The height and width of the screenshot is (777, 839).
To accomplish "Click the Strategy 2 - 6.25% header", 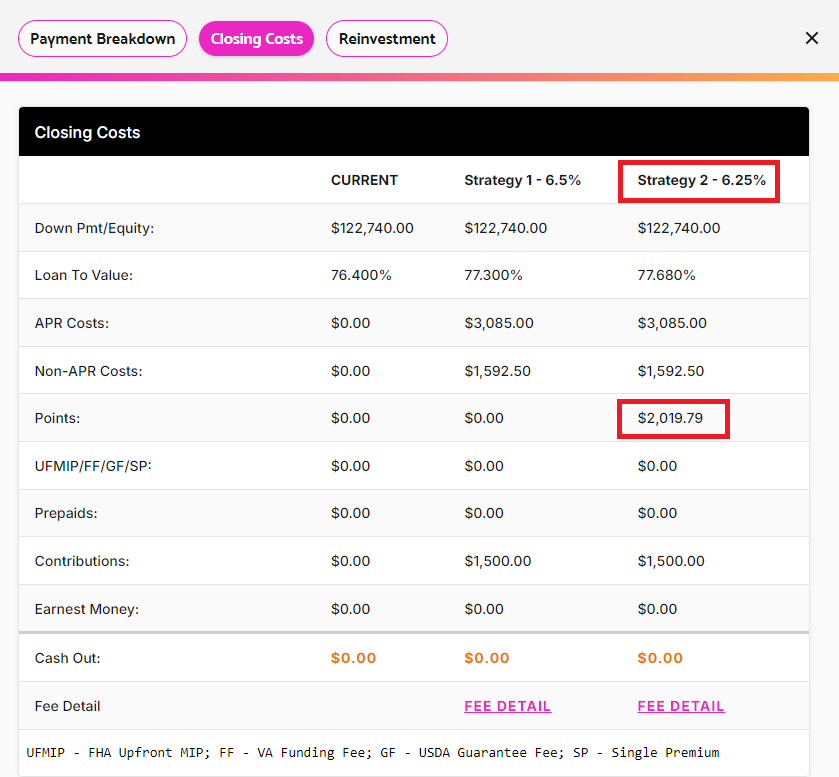I will coord(701,180).
